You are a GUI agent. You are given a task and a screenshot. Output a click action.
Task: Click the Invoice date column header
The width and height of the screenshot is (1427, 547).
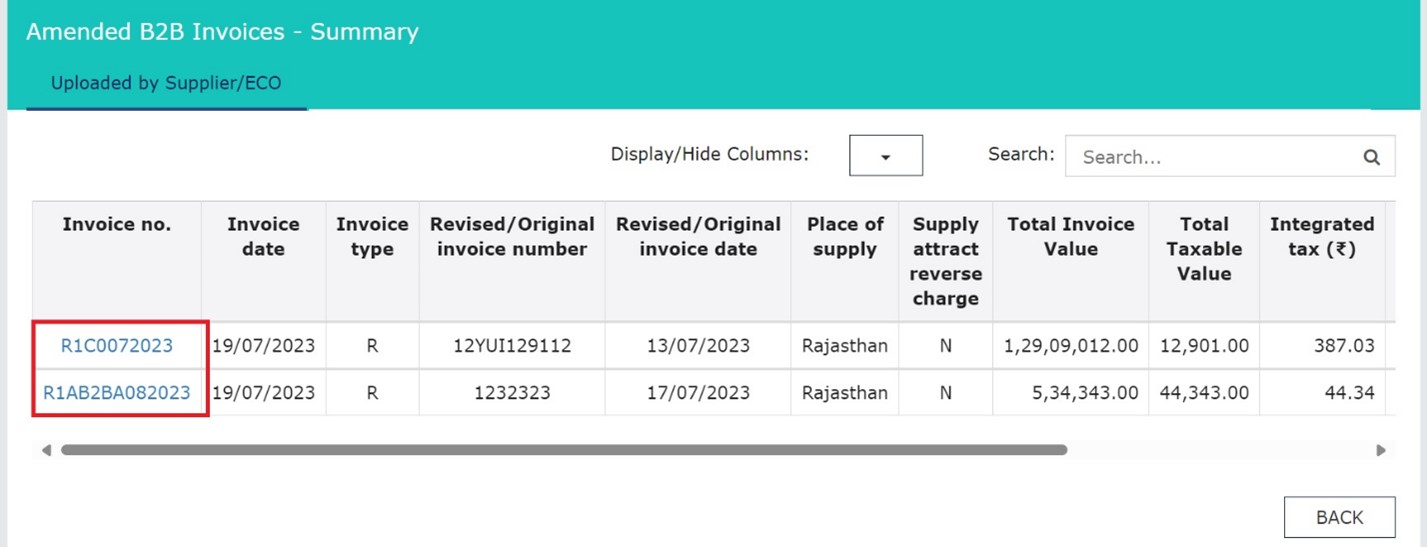(263, 237)
